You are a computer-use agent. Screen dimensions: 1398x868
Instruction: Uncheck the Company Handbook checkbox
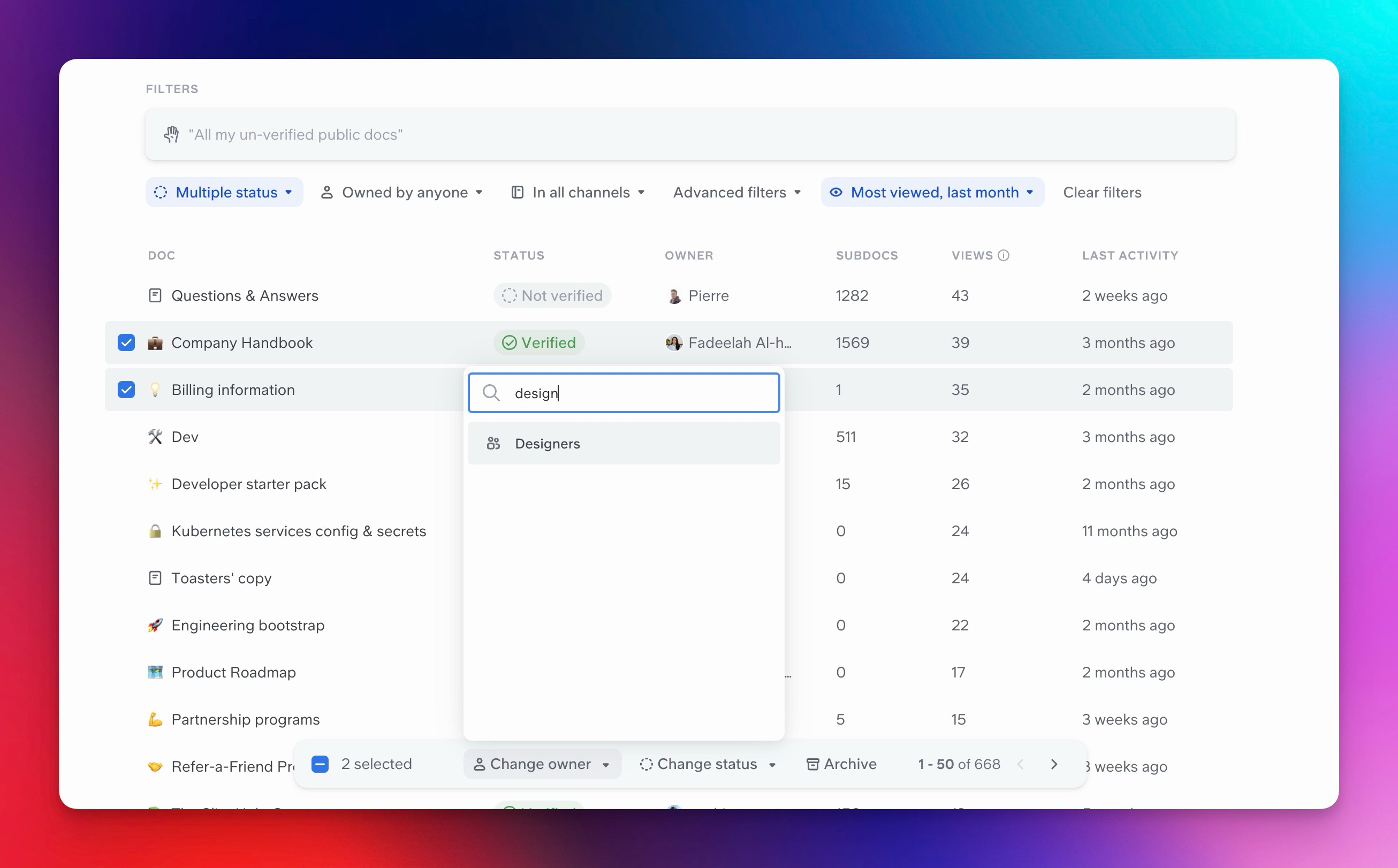[126, 342]
